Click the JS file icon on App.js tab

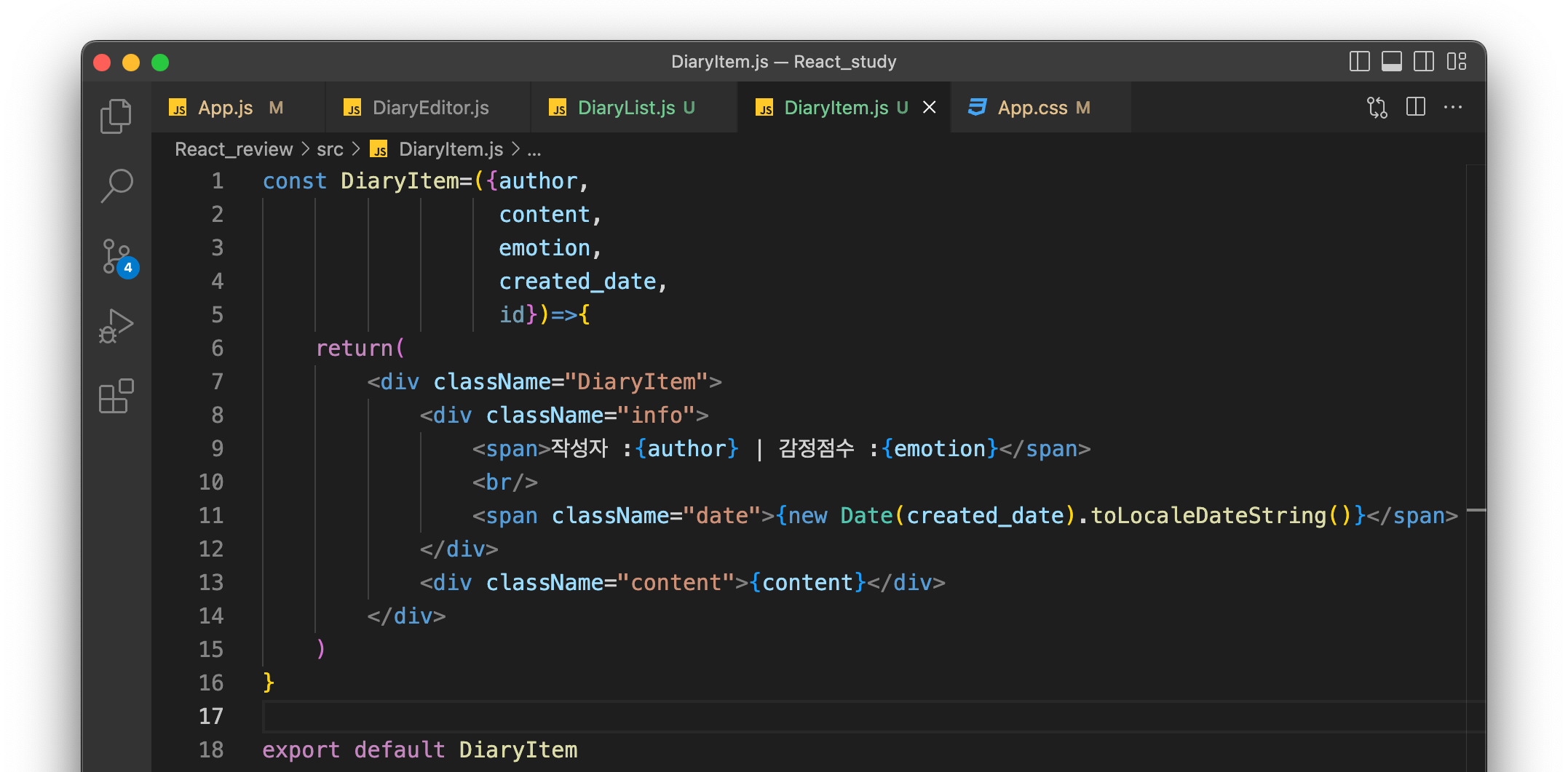point(178,108)
